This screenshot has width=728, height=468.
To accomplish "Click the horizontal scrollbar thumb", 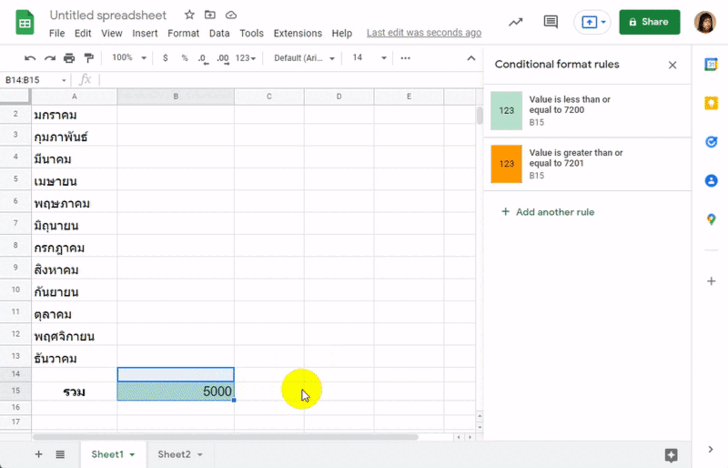I will (x=225, y=437).
